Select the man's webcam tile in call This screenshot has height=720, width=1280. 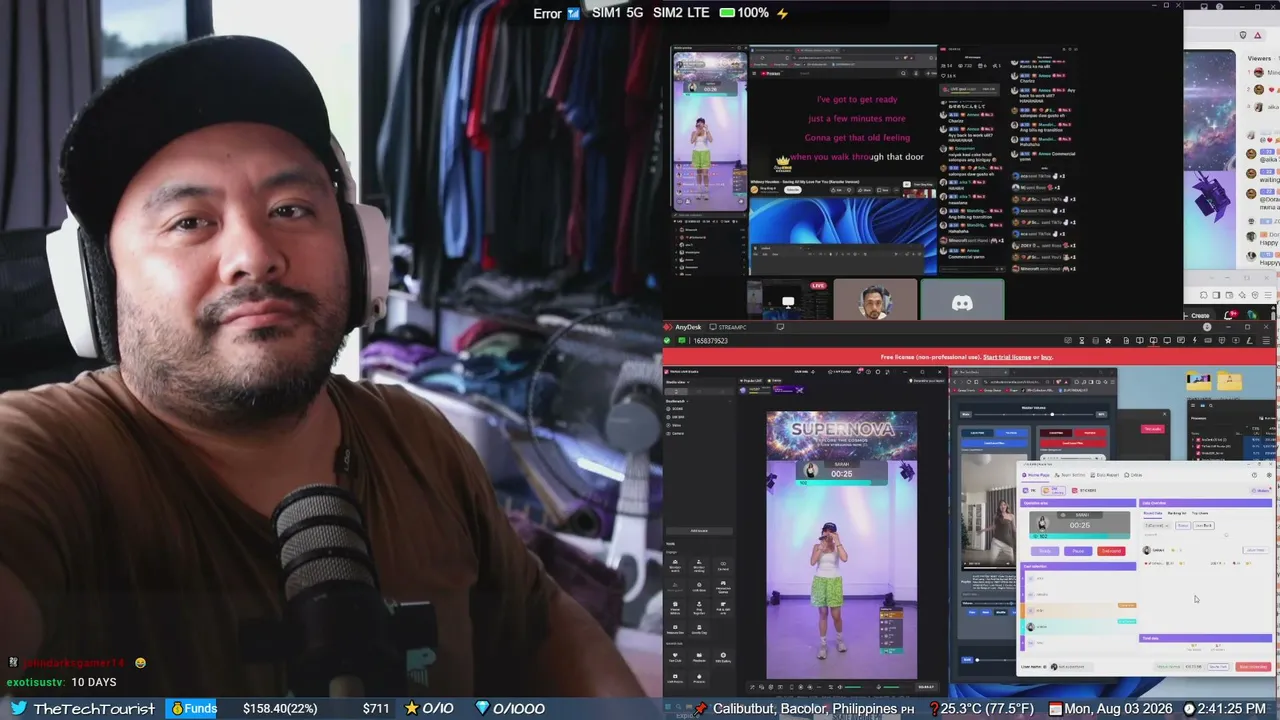875,300
